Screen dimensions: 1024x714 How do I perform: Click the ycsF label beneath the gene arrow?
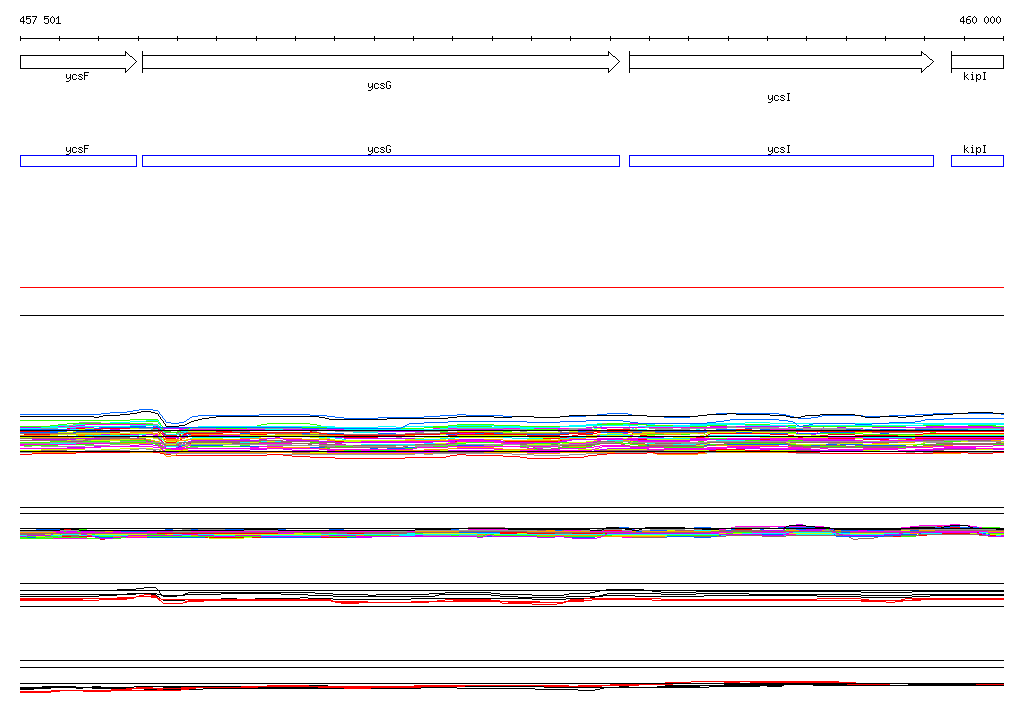tap(77, 76)
